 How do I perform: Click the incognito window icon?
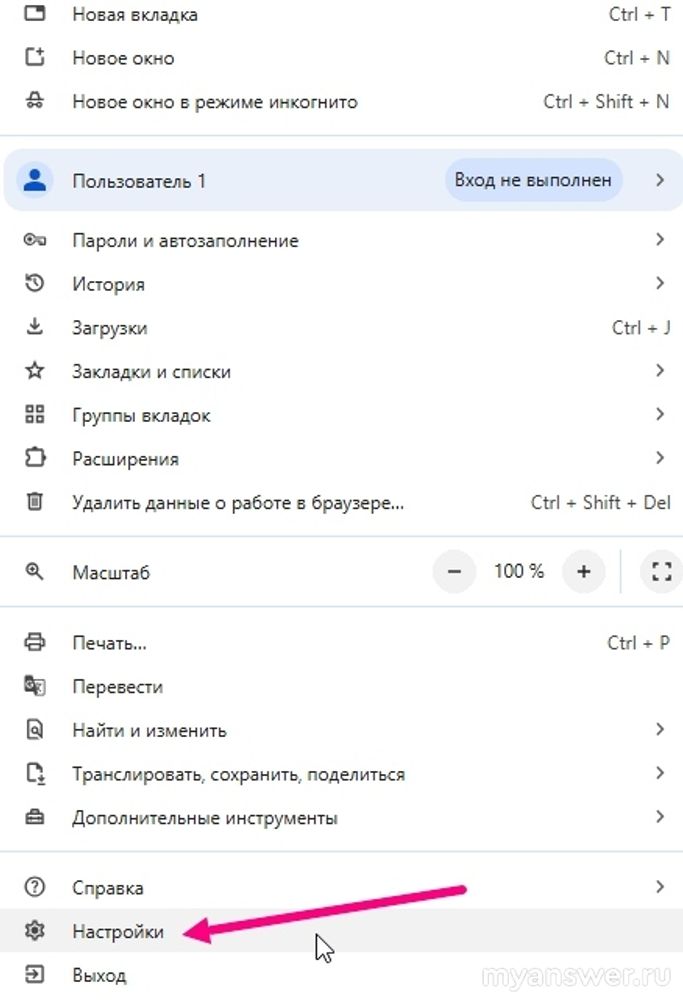(x=35, y=101)
